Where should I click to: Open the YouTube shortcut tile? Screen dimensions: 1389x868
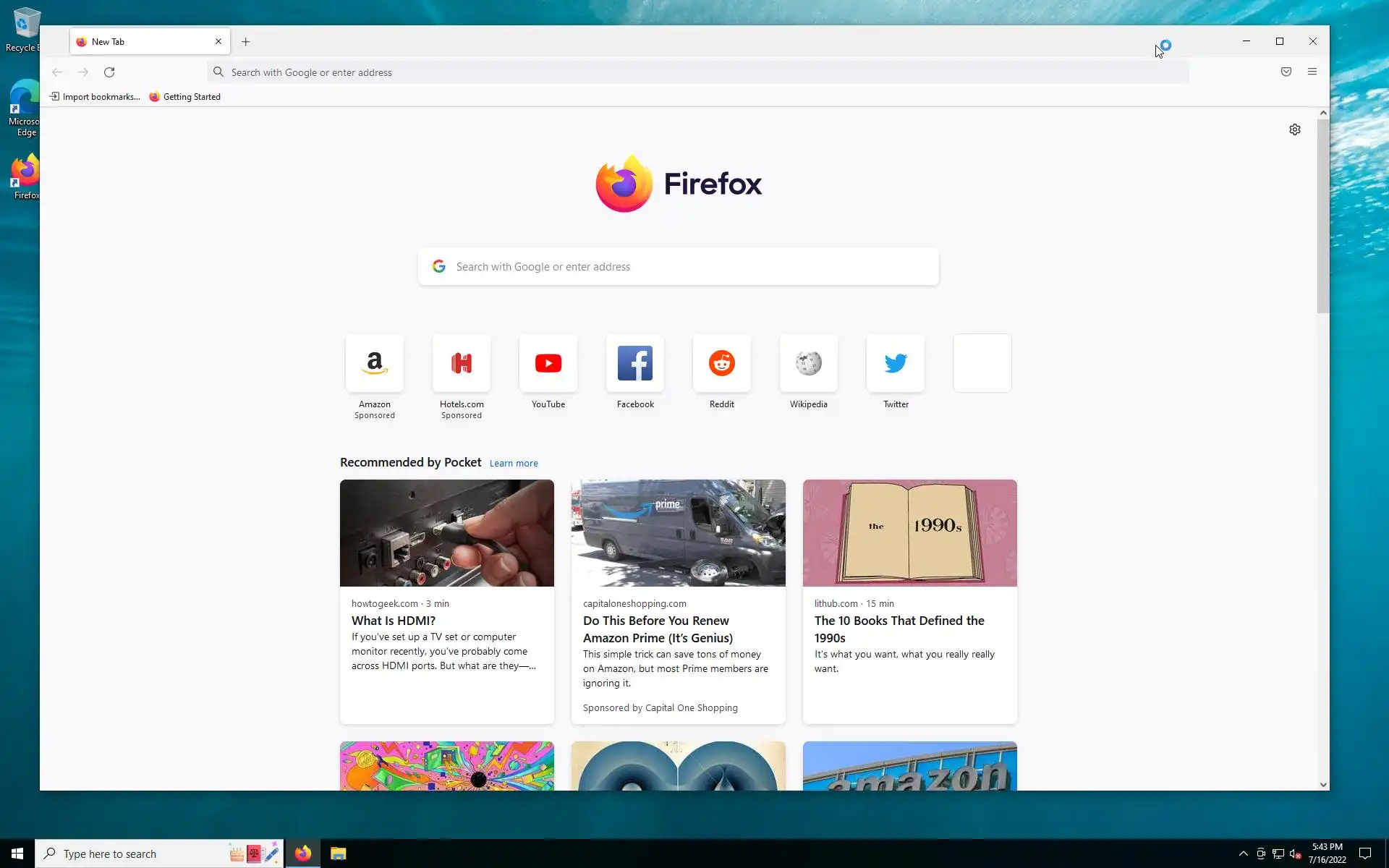(x=548, y=363)
